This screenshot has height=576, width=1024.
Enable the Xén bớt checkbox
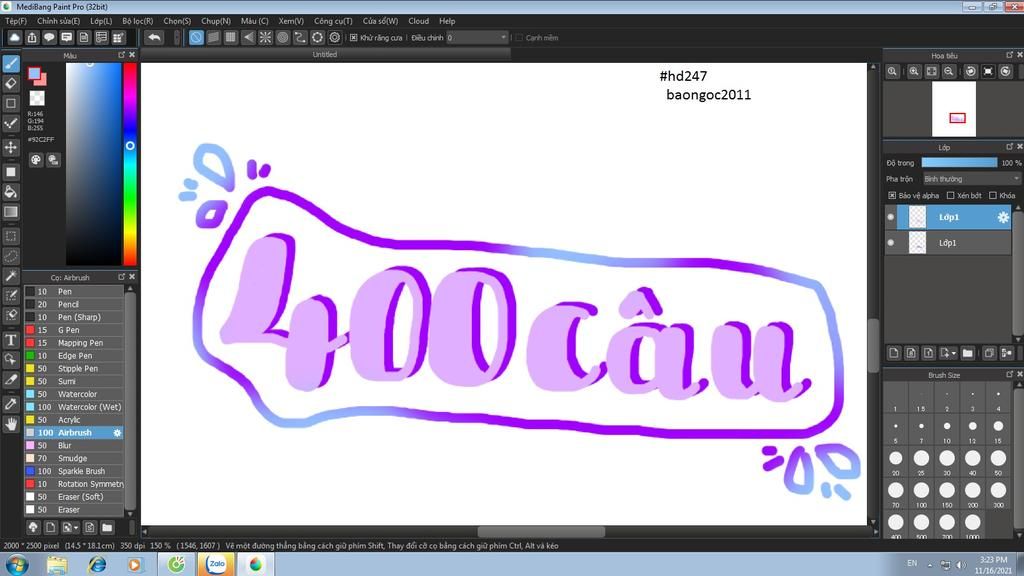951,195
